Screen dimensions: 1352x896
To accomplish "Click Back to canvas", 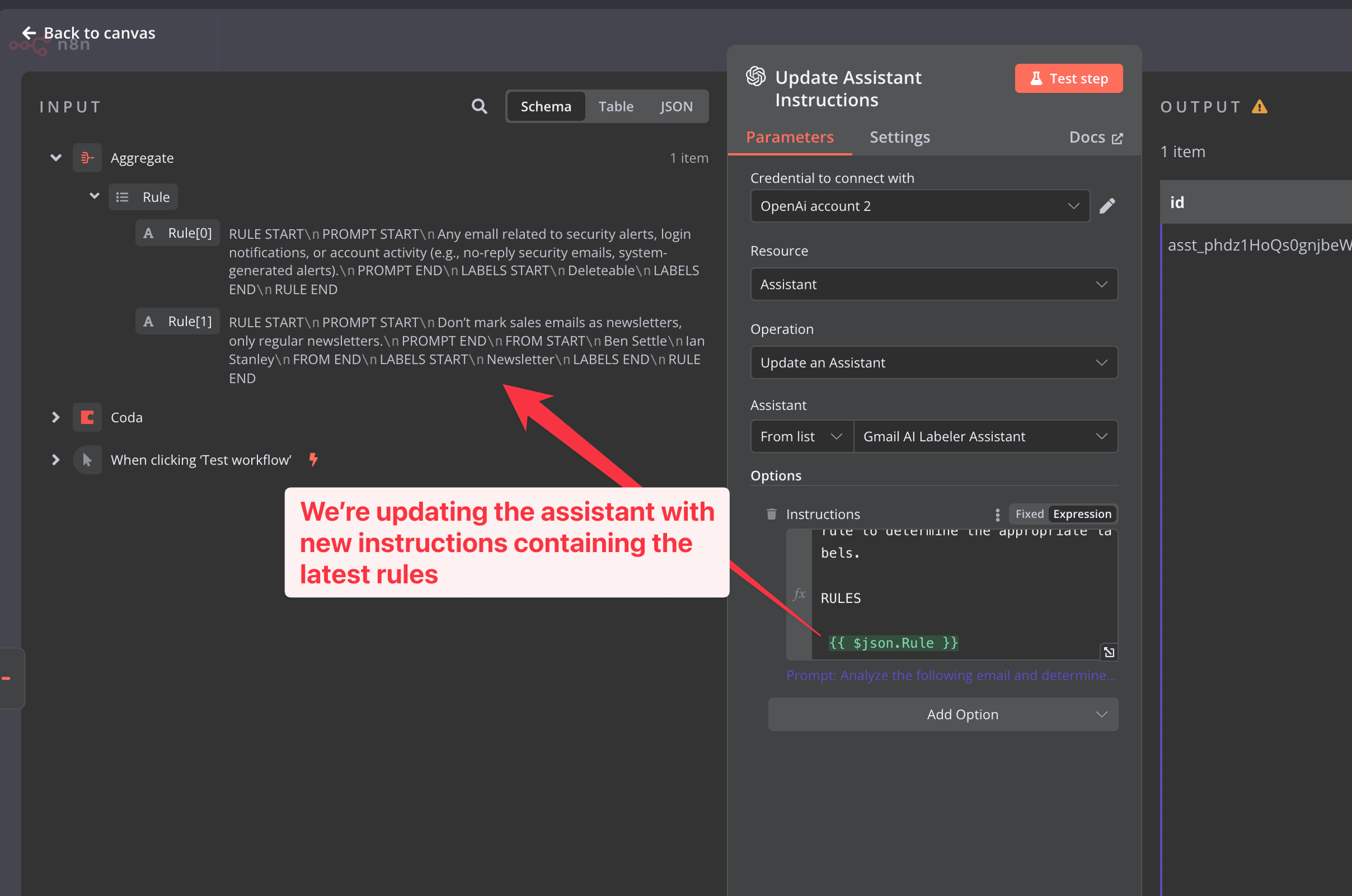I will tap(88, 33).
